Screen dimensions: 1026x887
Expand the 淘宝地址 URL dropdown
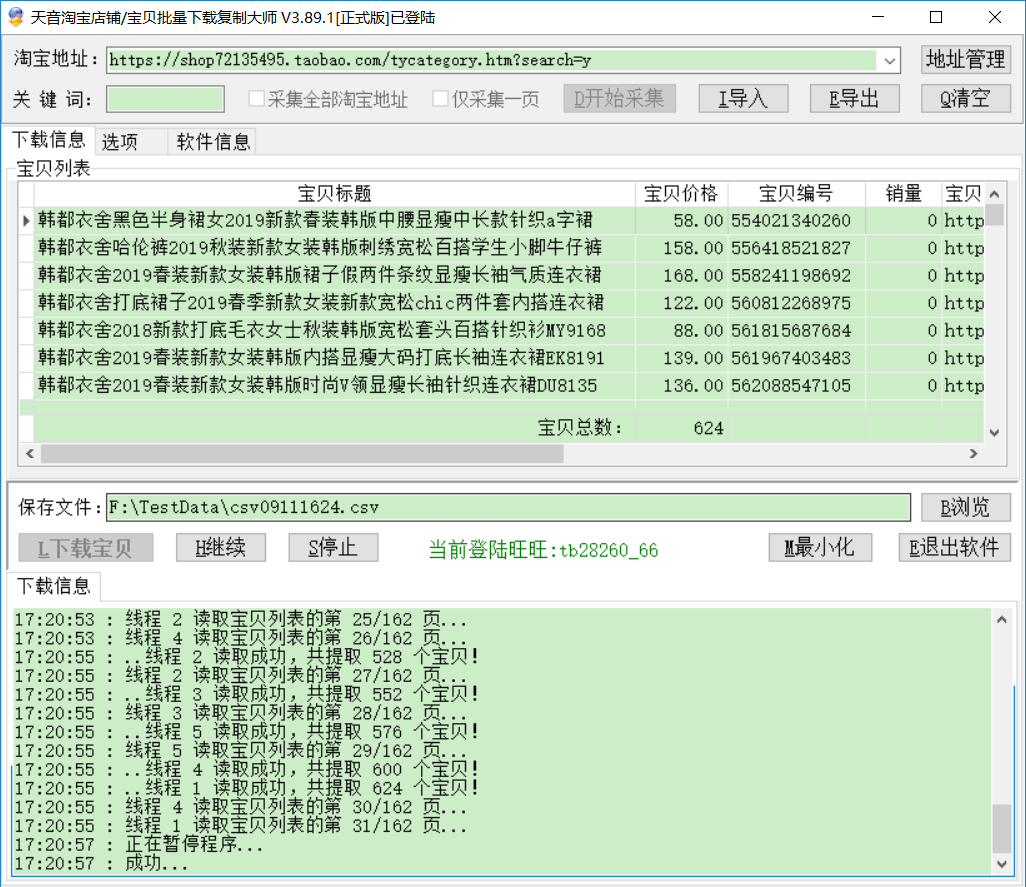(890, 60)
